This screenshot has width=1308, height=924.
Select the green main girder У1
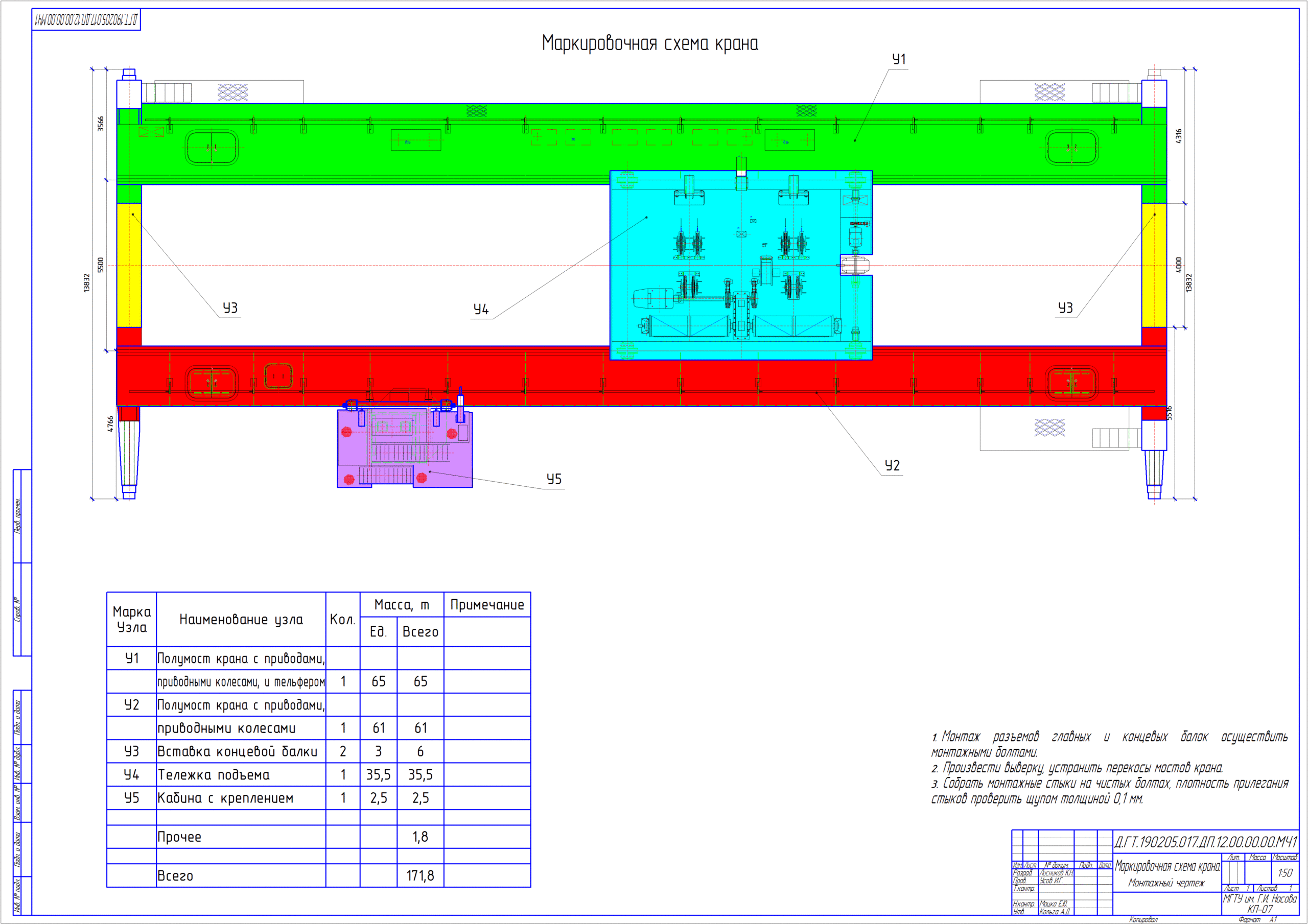[641, 144]
